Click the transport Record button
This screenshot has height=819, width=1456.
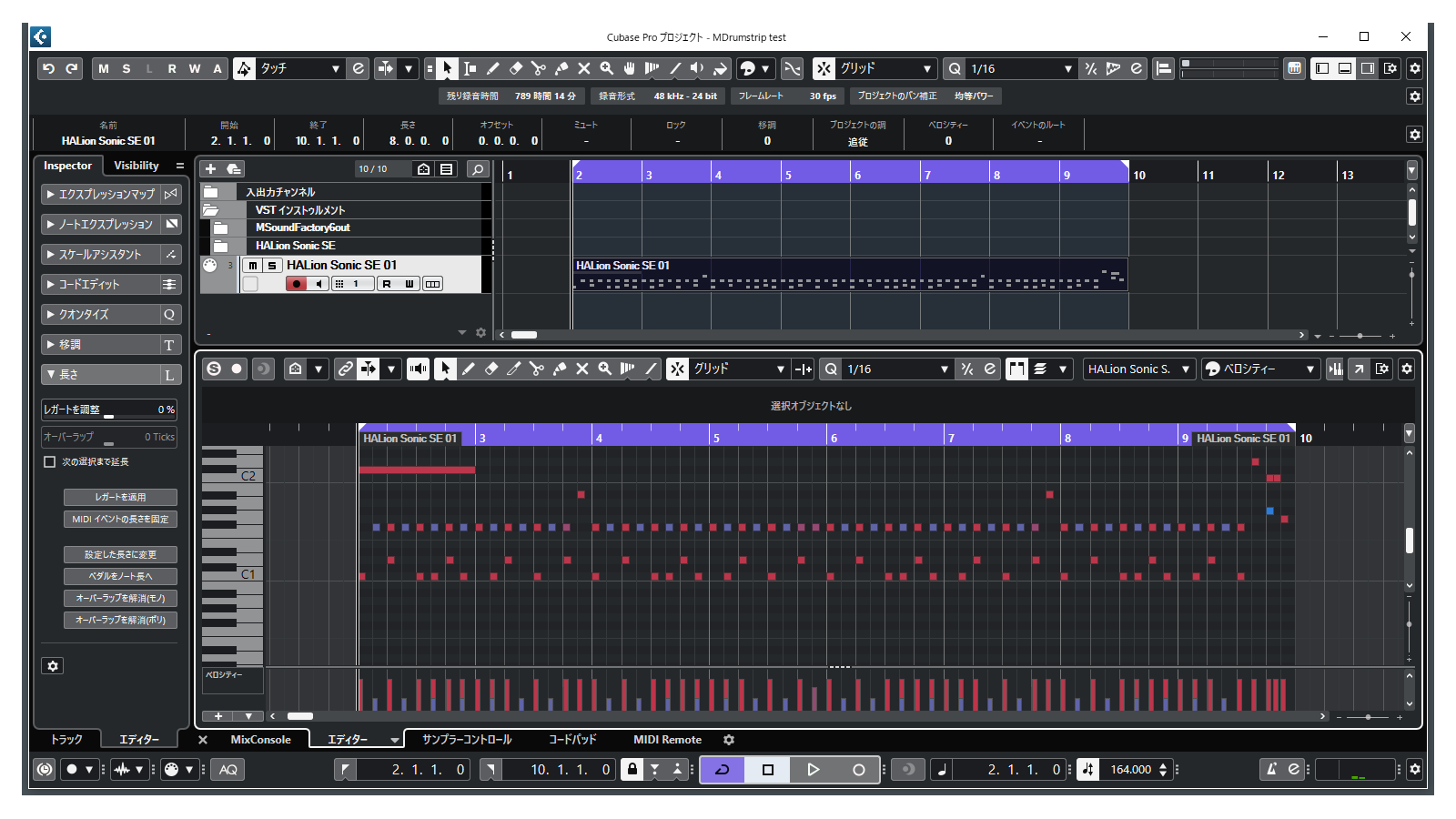(x=857, y=770)
